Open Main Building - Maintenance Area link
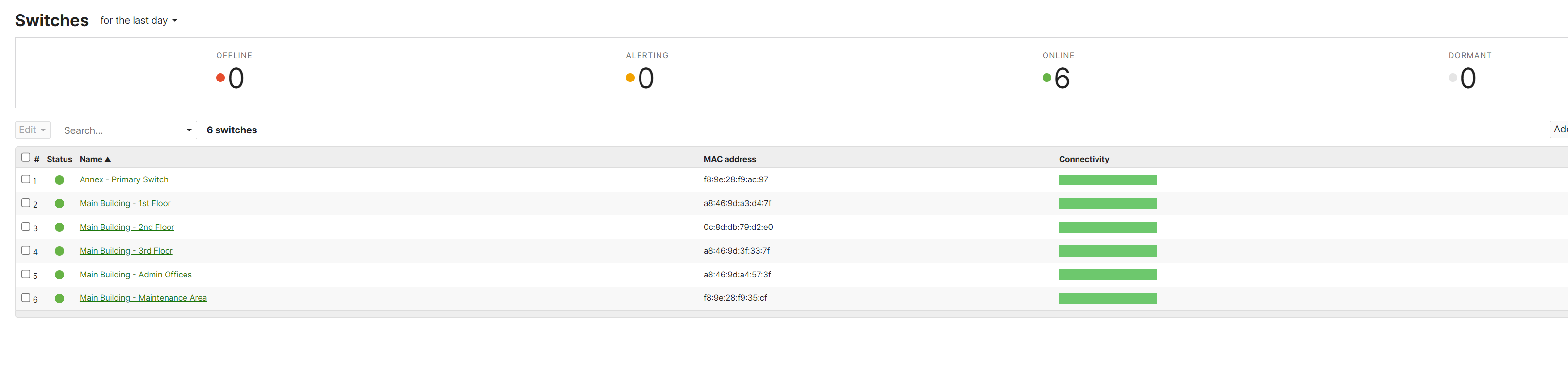Image resolution: width=1568 pixels, height=374 pixels. point(143,298)
